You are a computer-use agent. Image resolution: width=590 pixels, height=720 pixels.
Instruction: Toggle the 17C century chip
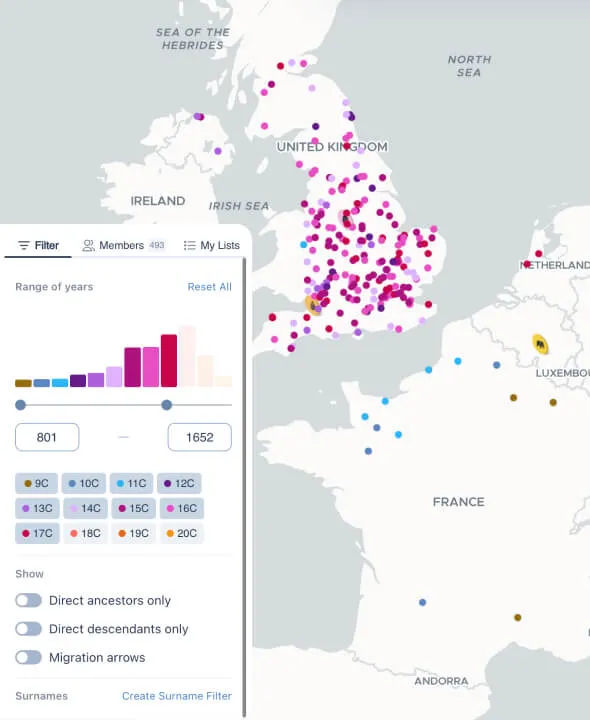click(37, 533)
